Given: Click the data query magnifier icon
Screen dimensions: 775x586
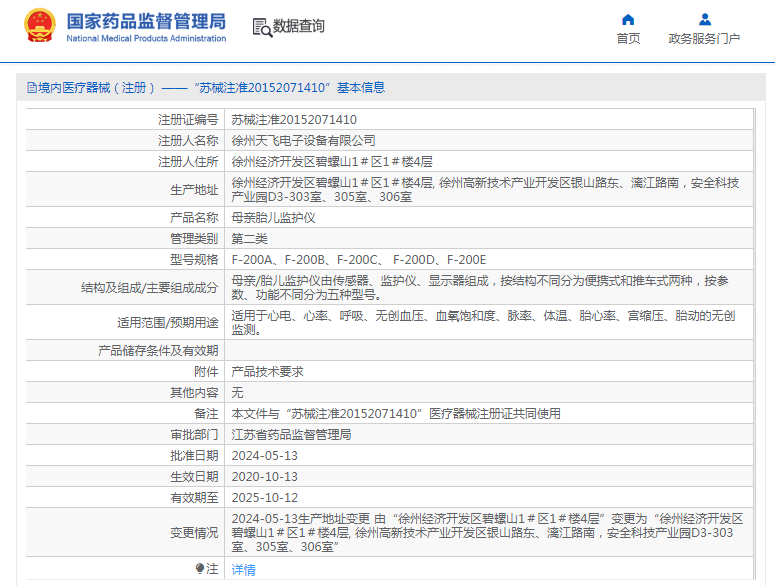Looking at the screenshot, I should (x=262, y=27).
